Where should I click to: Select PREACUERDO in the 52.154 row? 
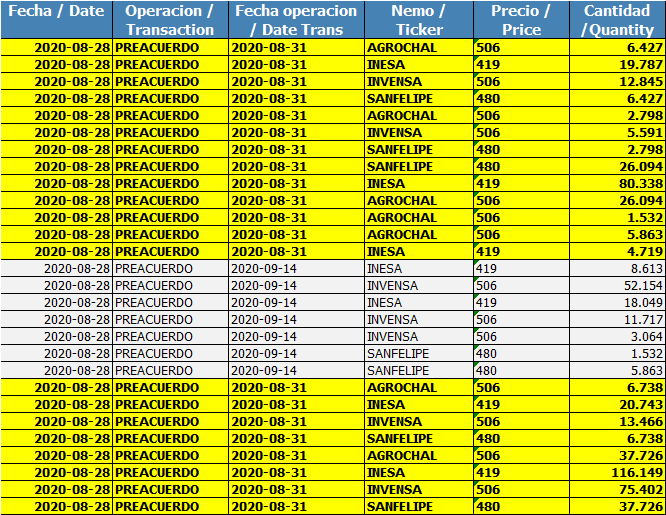pos(170,286)
